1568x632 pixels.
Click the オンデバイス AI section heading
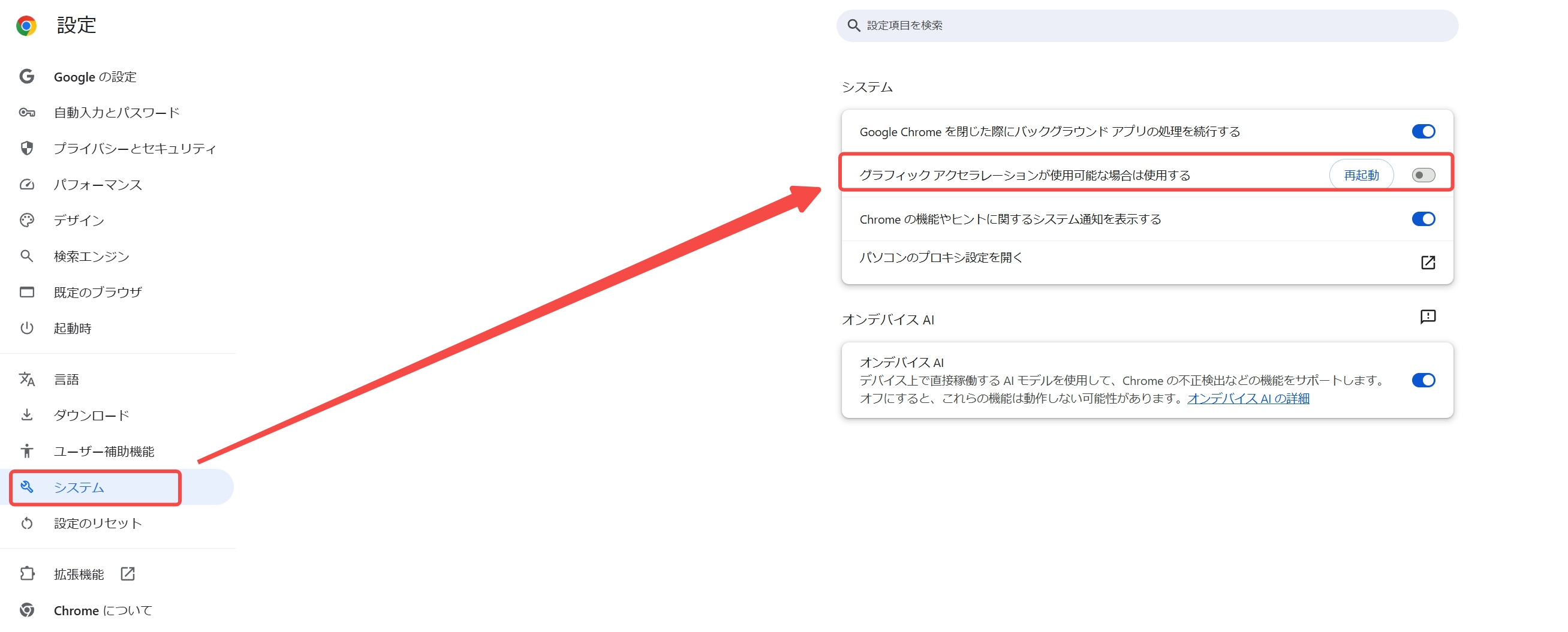coord(887,320)
